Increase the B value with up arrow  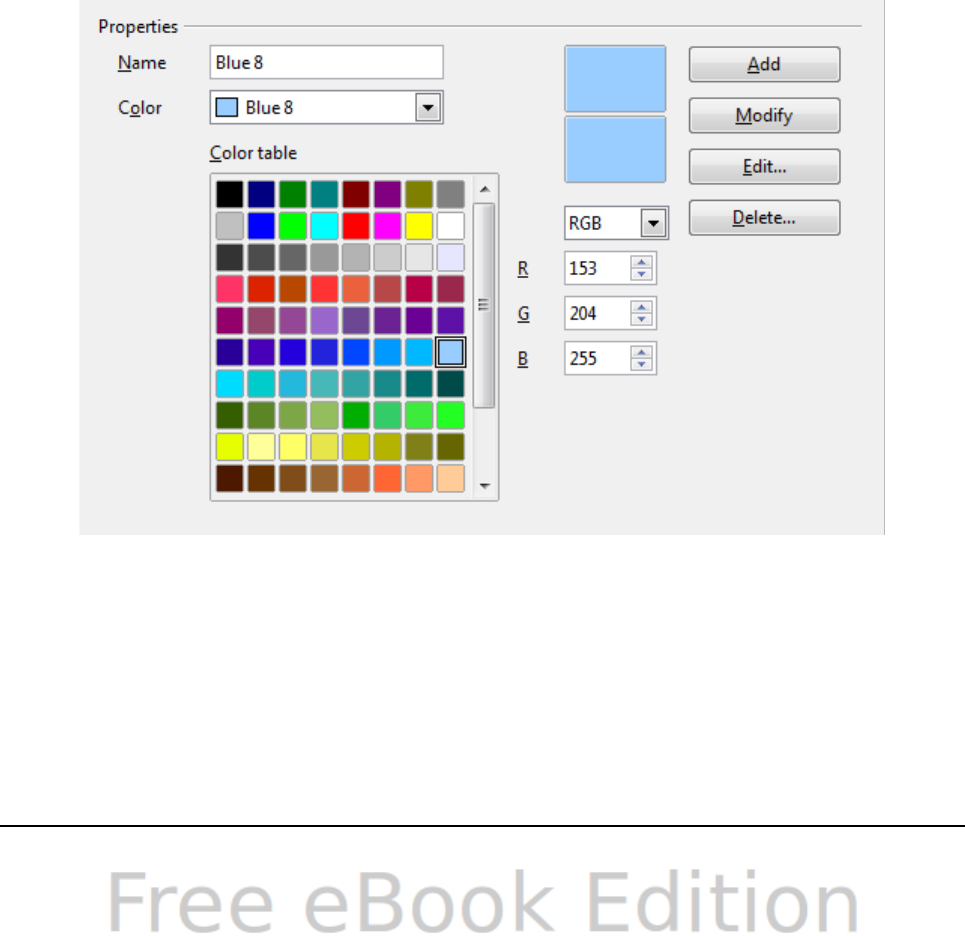pos(641,352)
